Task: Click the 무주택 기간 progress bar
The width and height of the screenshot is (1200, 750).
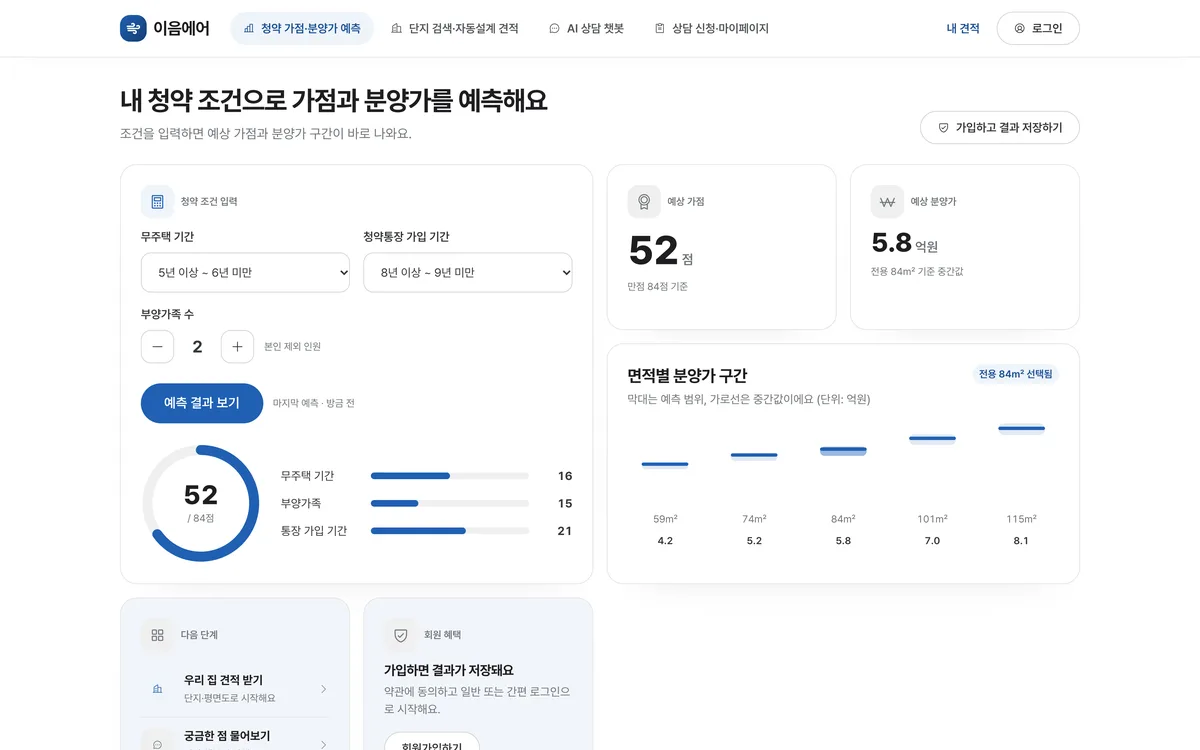Action: (x=450, y=476)
